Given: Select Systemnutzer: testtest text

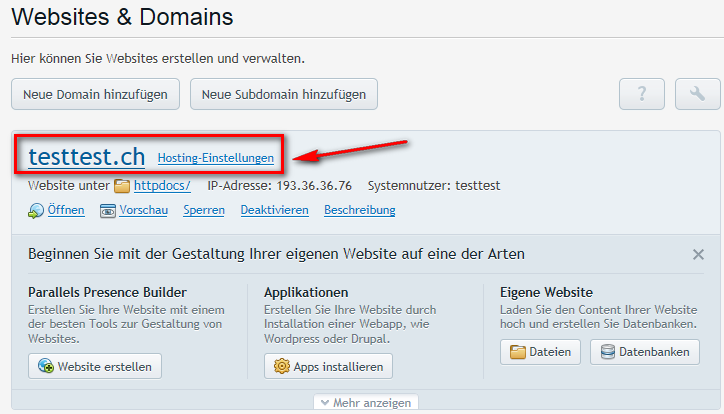Looking at the screenshot, I should (434, 186).
